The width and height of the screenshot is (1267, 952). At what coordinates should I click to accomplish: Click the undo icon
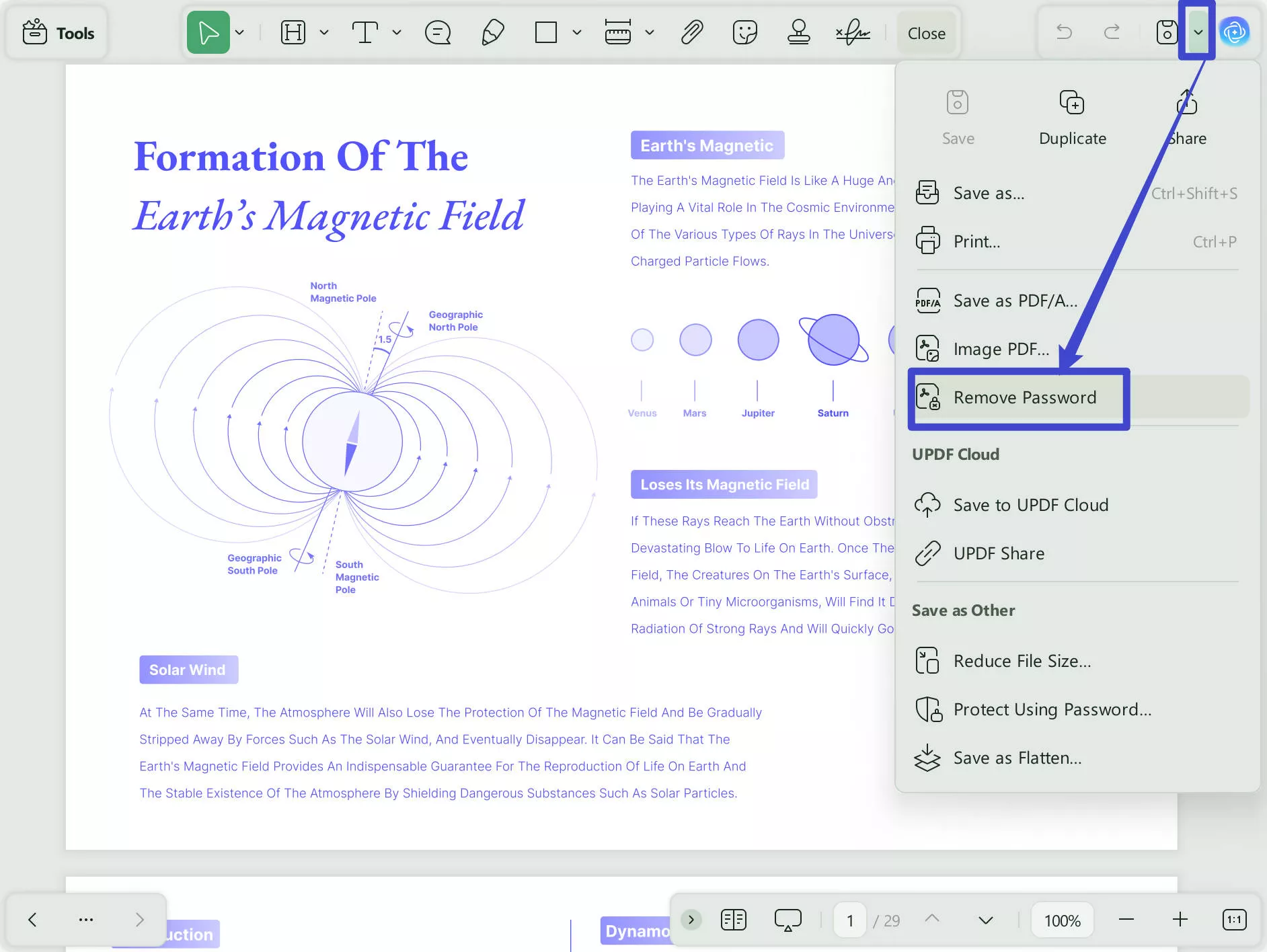pos(1065,32)
